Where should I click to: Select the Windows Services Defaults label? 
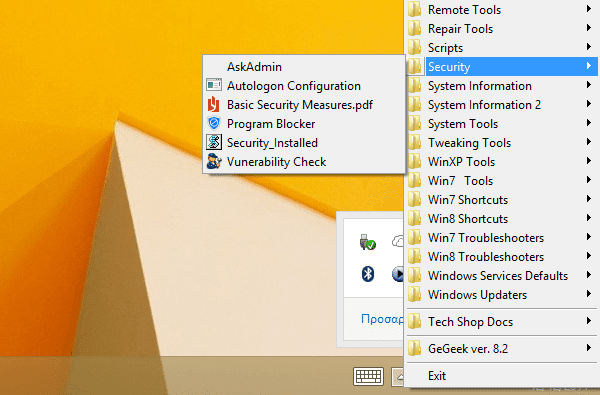pos(497,276)
